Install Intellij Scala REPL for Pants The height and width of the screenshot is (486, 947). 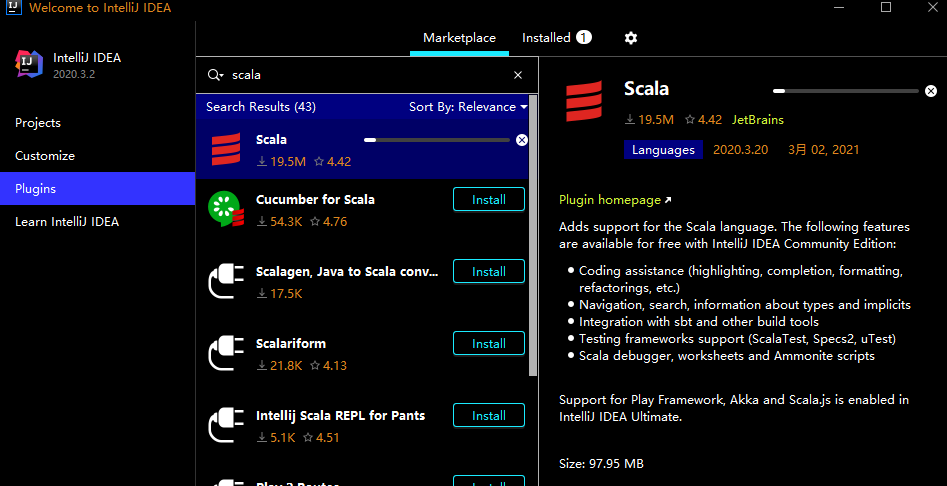click(x=489, y=415)
